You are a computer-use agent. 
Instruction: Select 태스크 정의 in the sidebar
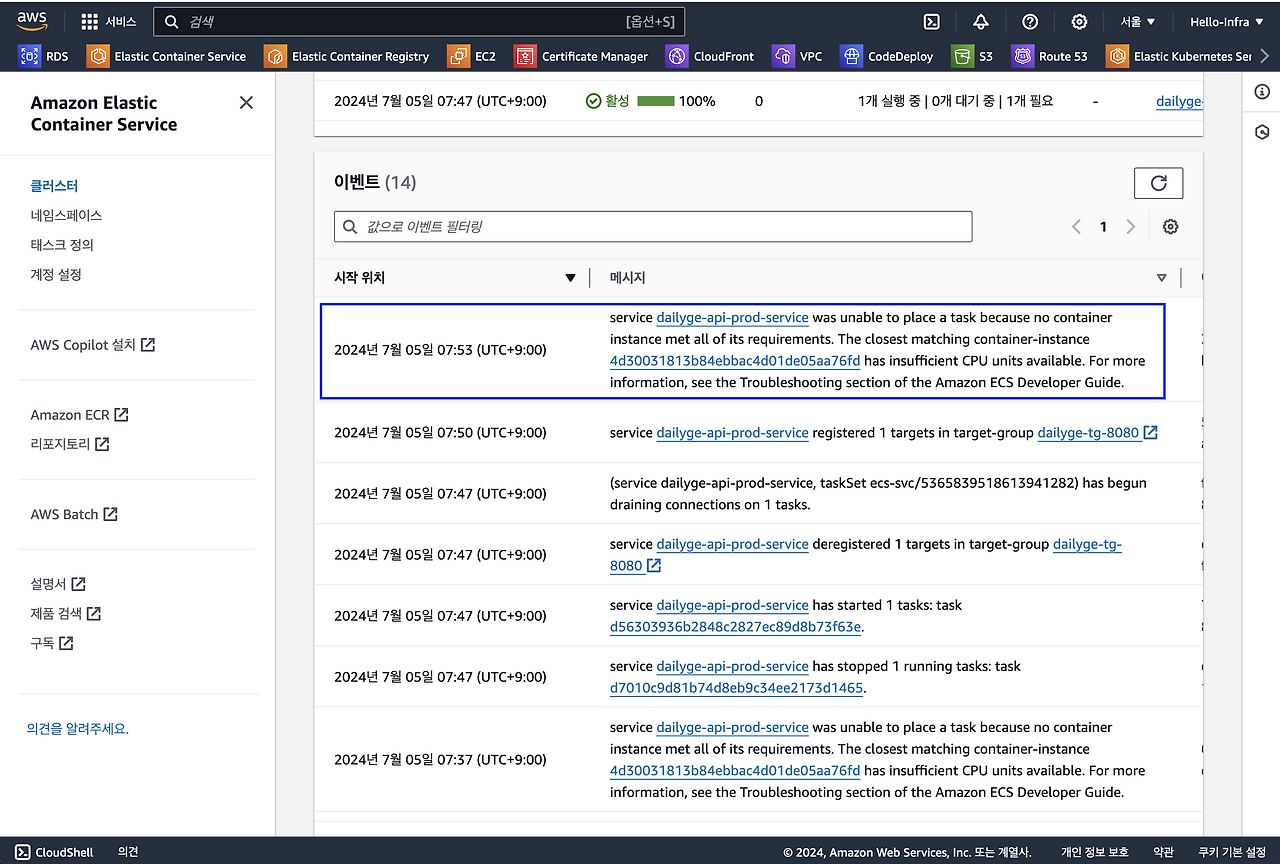[62, 244]
